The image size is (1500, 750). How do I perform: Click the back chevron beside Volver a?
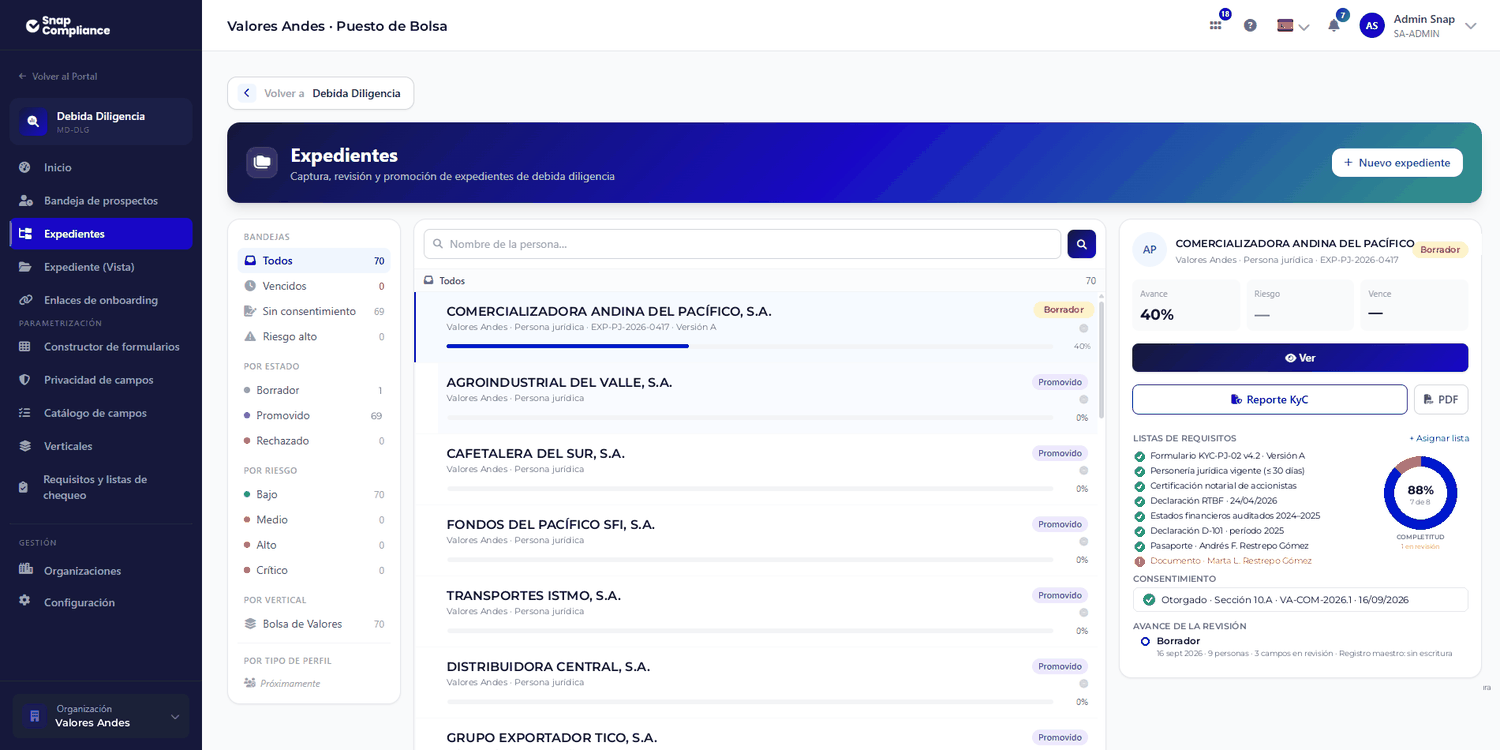pos(247,93)
